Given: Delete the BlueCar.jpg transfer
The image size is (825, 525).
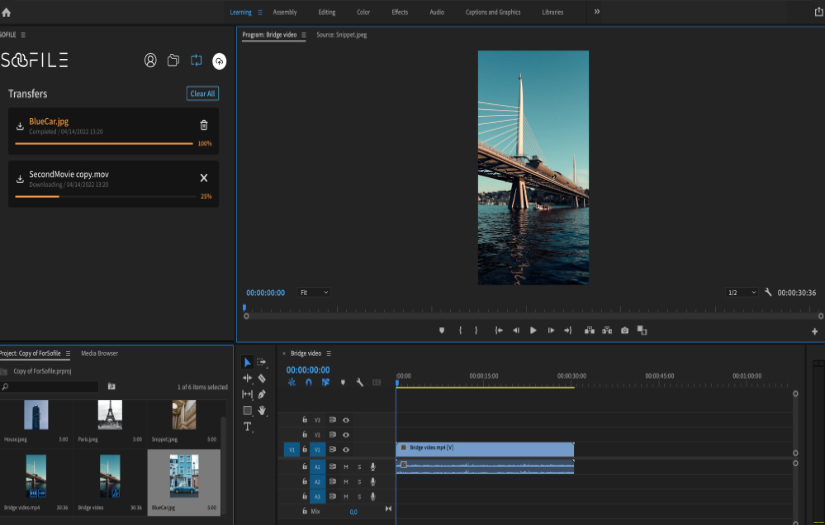Looking at the screenshot, I should (x=204, y=125).
